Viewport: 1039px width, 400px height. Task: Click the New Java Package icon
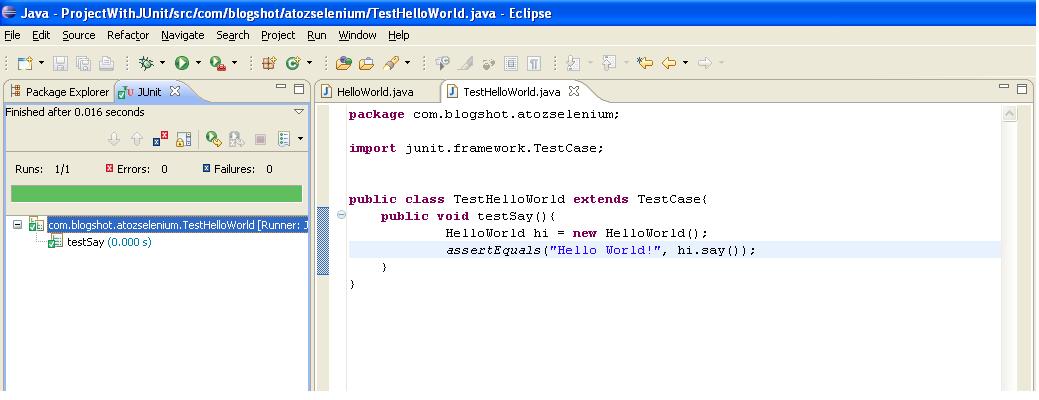268,64
